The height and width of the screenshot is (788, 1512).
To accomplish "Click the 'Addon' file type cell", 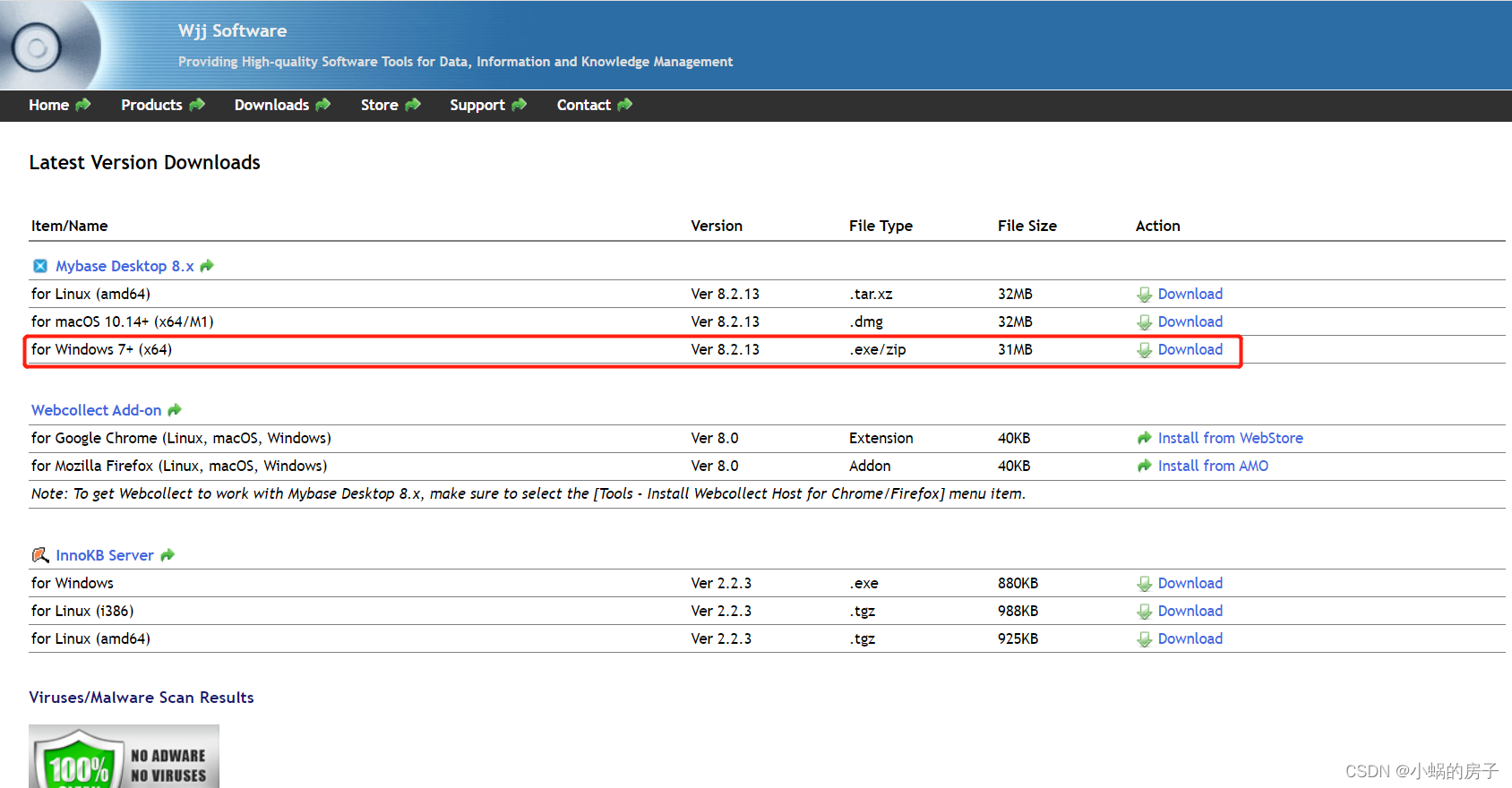I will [x=870, y=466].
